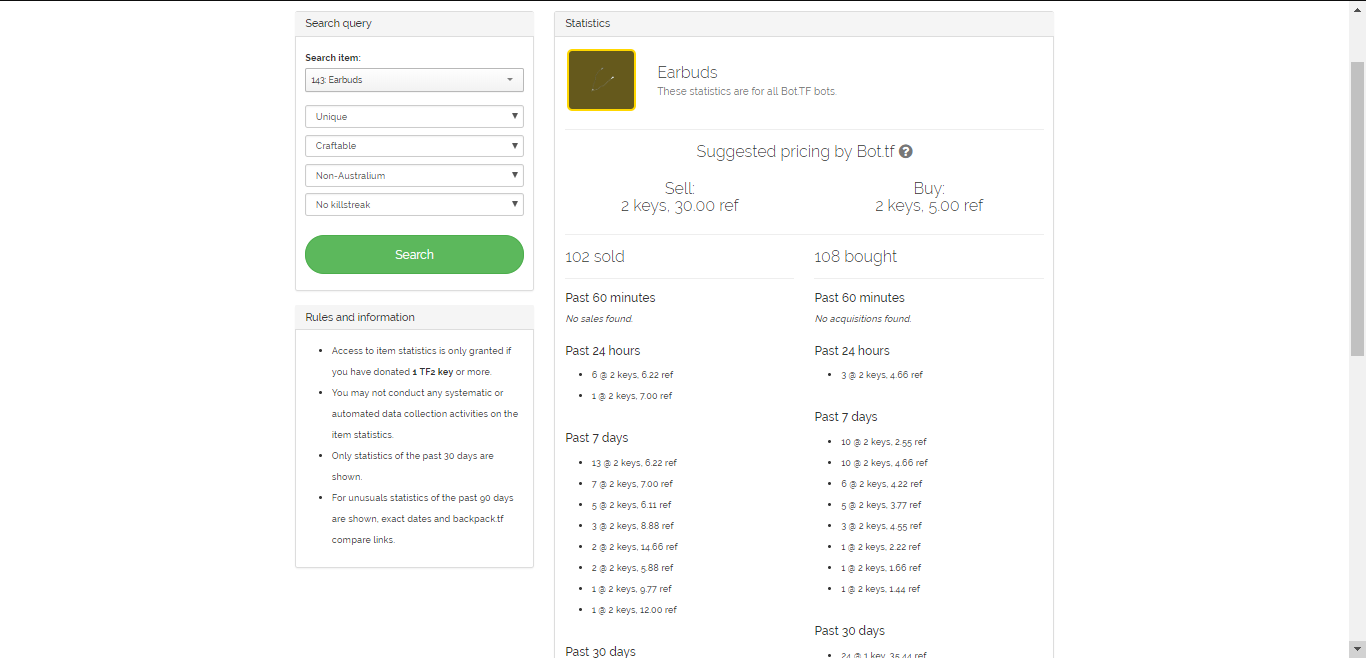
Task: Expand the Craftable dropdown
Action: (414, 146)
